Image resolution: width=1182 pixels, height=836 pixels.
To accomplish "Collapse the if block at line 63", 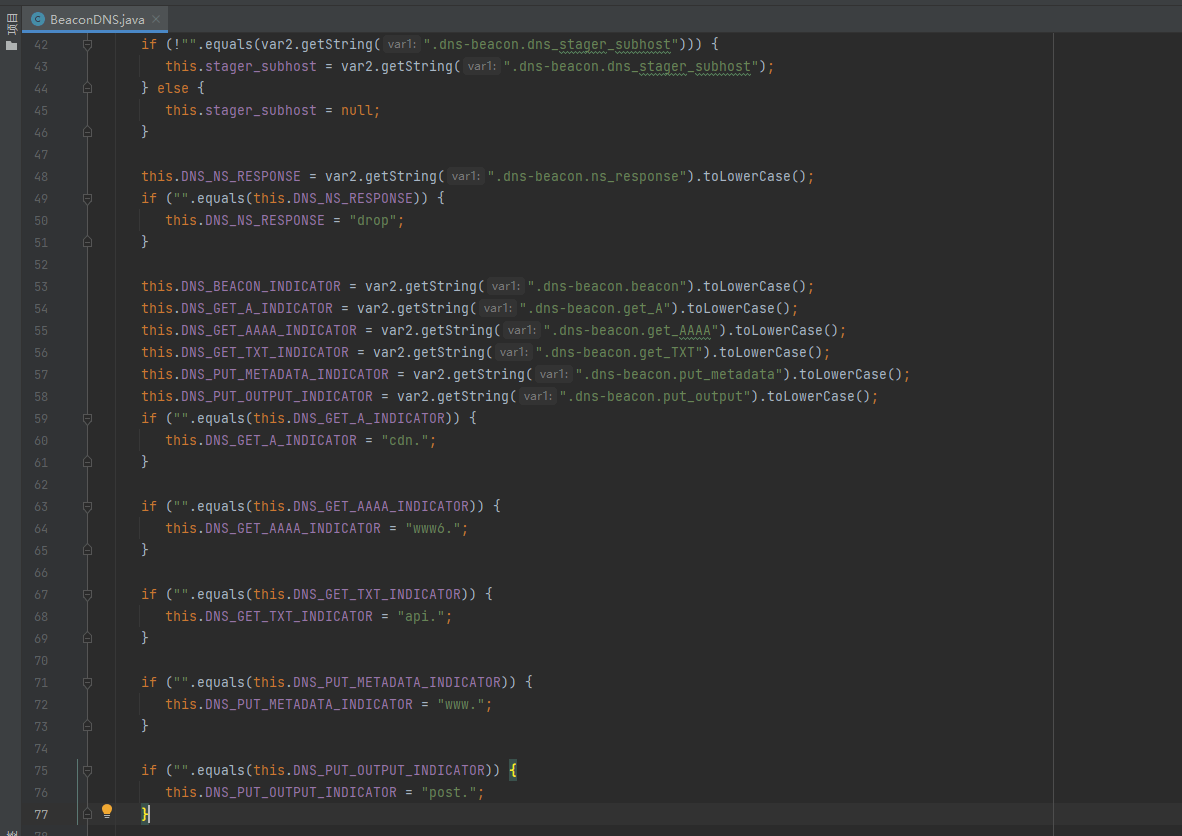I will (87, 507).
